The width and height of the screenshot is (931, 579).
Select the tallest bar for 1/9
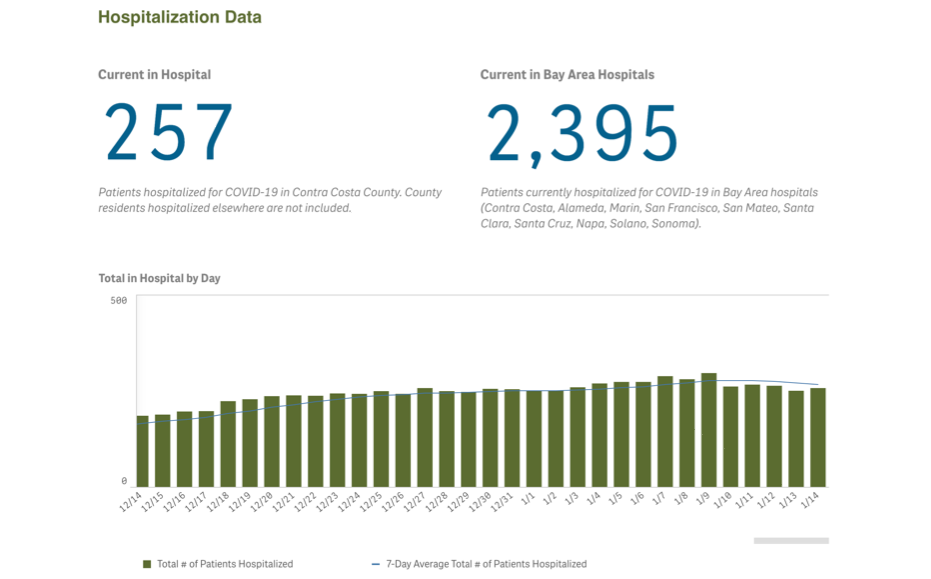pyautogui.click(x=709, y=430)
